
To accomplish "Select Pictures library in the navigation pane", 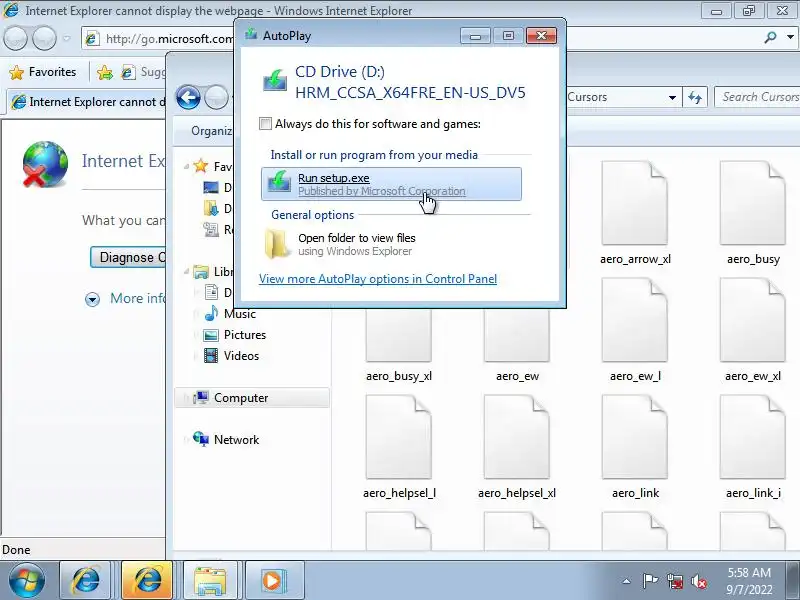I will coord(244,335).
